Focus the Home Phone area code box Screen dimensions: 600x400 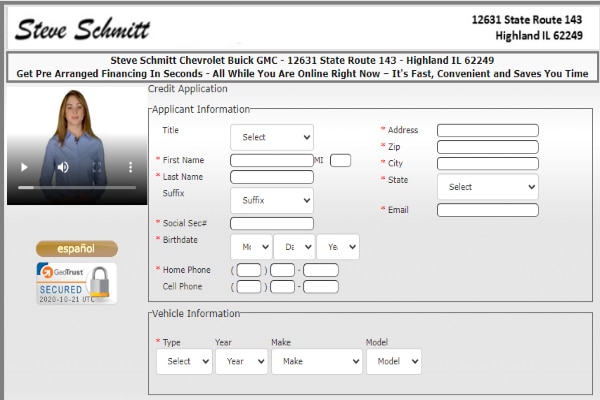[249, 270]
